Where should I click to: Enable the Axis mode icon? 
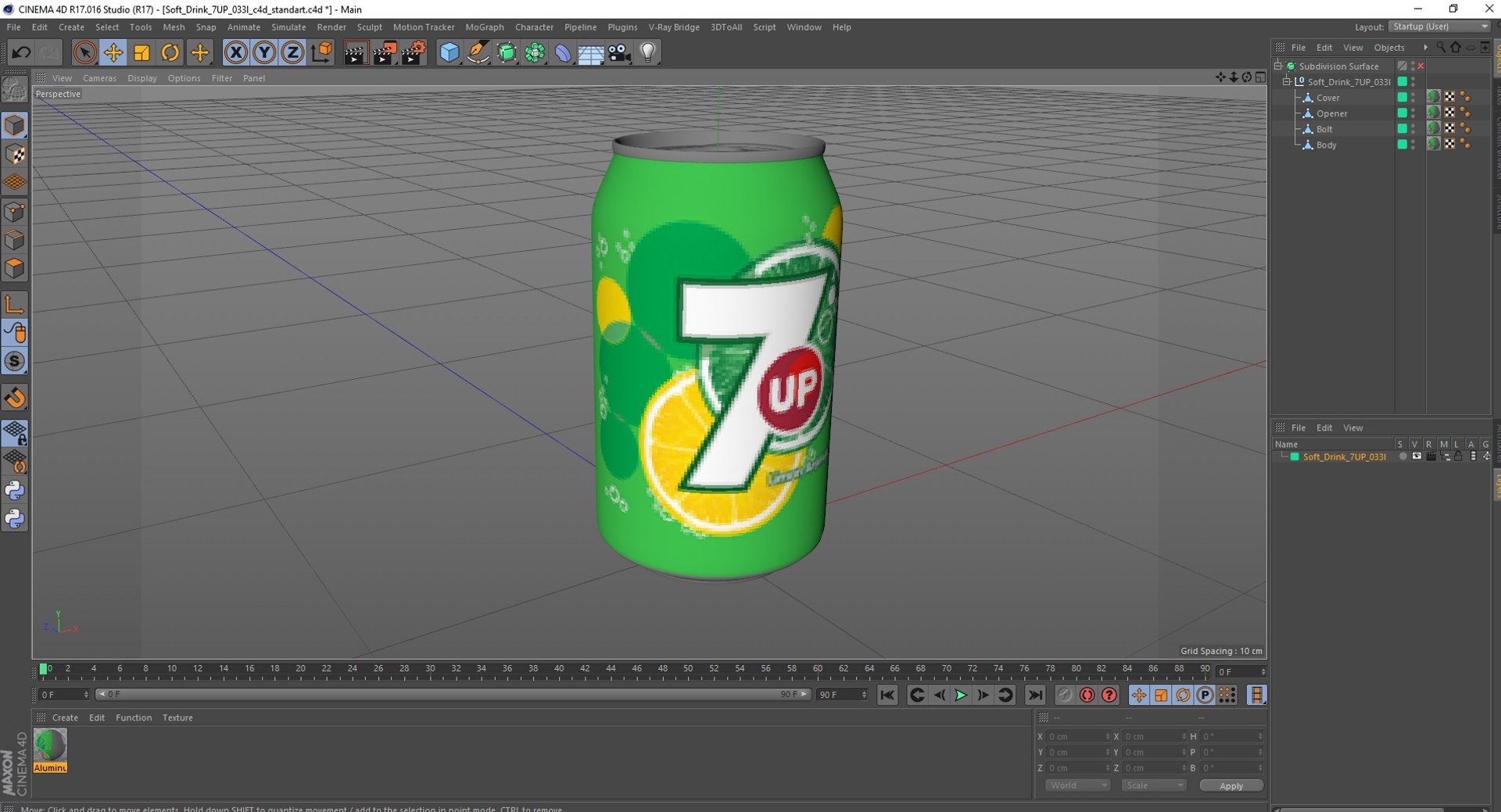[15, 304]
